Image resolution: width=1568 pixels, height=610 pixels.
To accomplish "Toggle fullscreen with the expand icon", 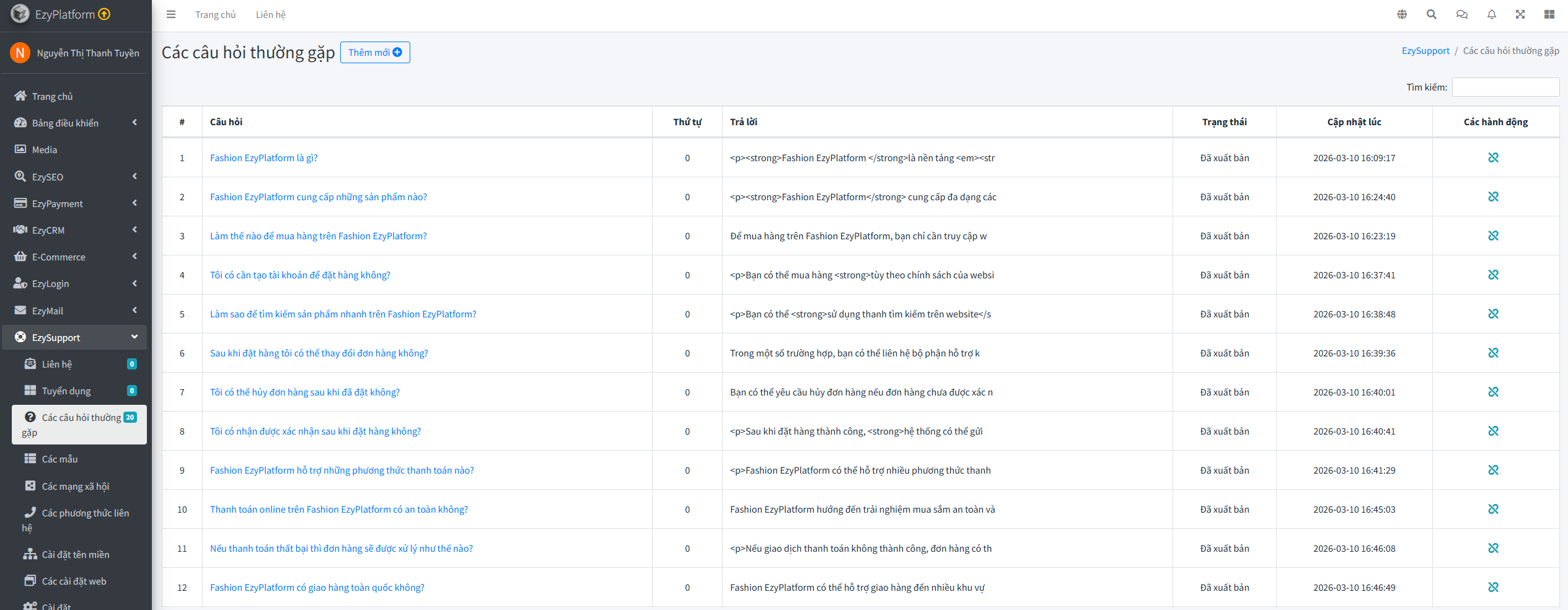I will 1520,15.
